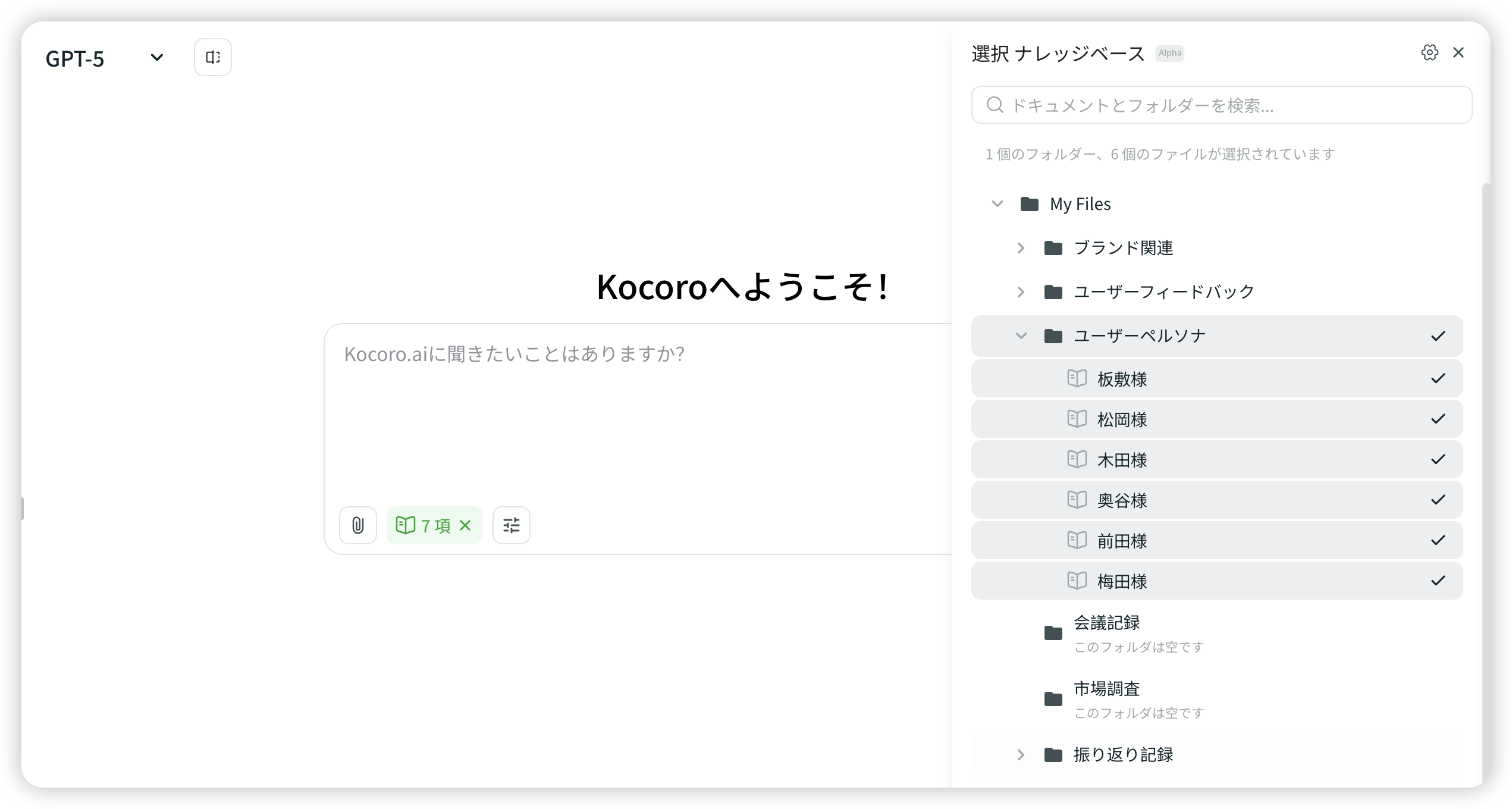The height and width of the screenshot is (809, 1512).
Task: Click the green book icon in 7項 chip
Action: click(405, 525)
